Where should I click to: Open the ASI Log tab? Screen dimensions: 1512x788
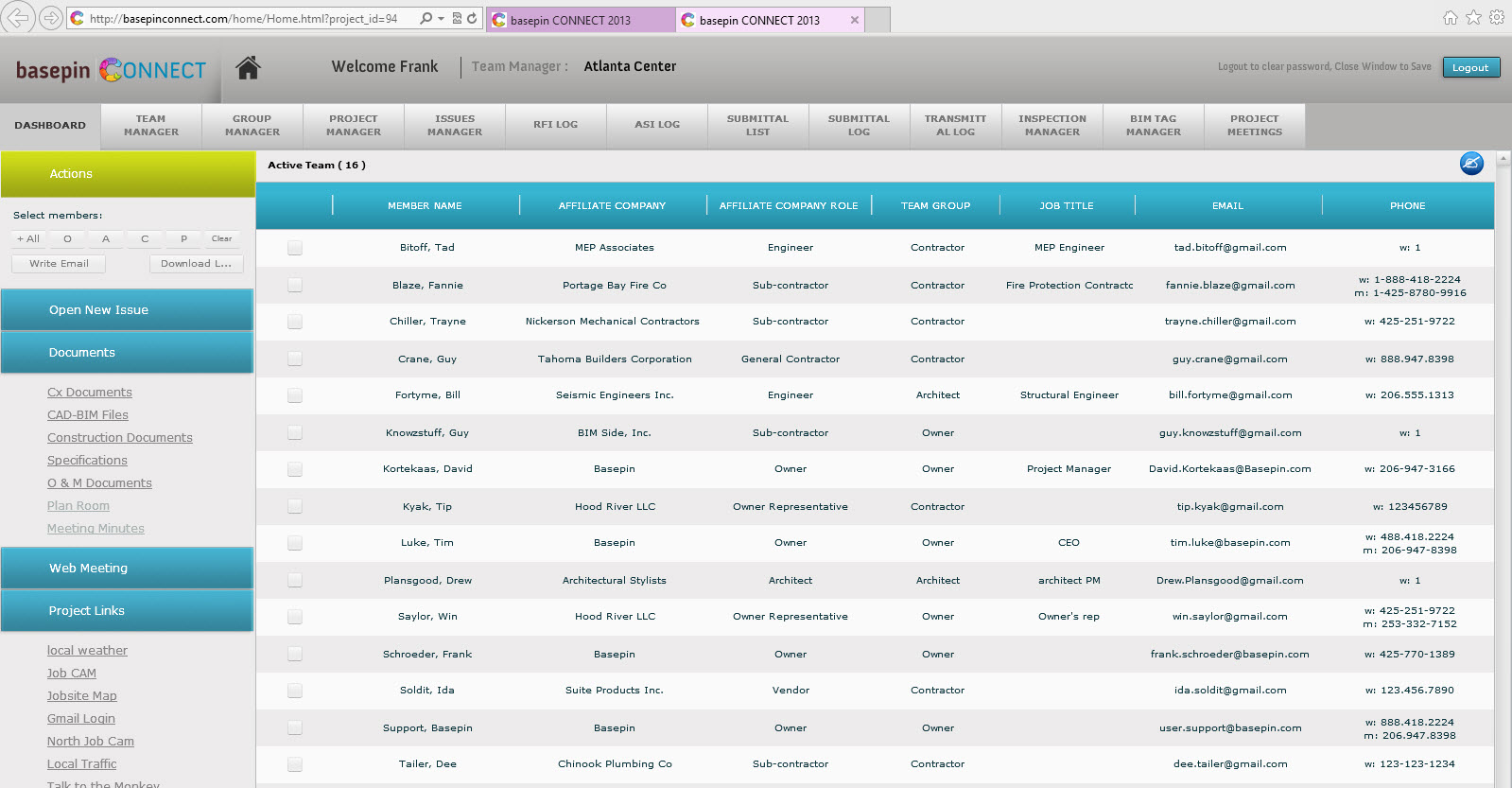click(657, 126)
